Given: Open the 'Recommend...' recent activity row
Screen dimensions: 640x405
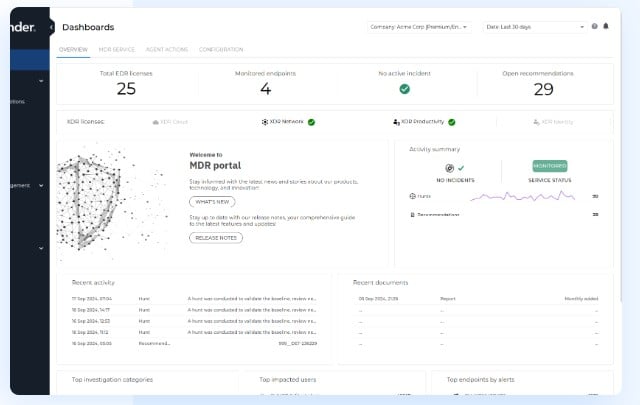Looking at the screenshot, I should point(194,343).
